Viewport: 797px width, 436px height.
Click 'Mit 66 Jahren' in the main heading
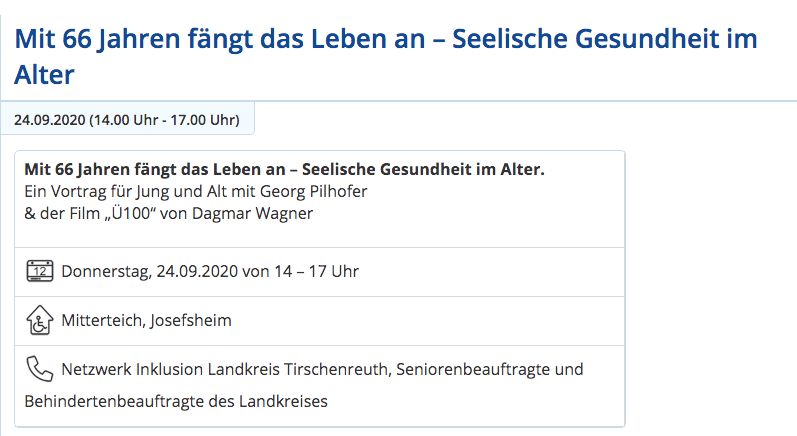tap(97, 39)
